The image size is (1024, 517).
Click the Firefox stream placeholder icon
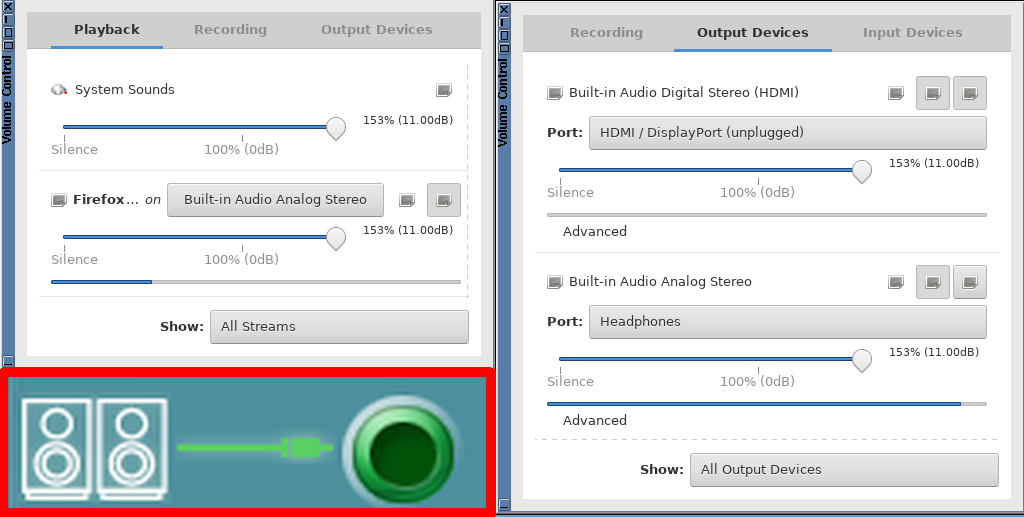pyautogui.click(x=59, y=200)
